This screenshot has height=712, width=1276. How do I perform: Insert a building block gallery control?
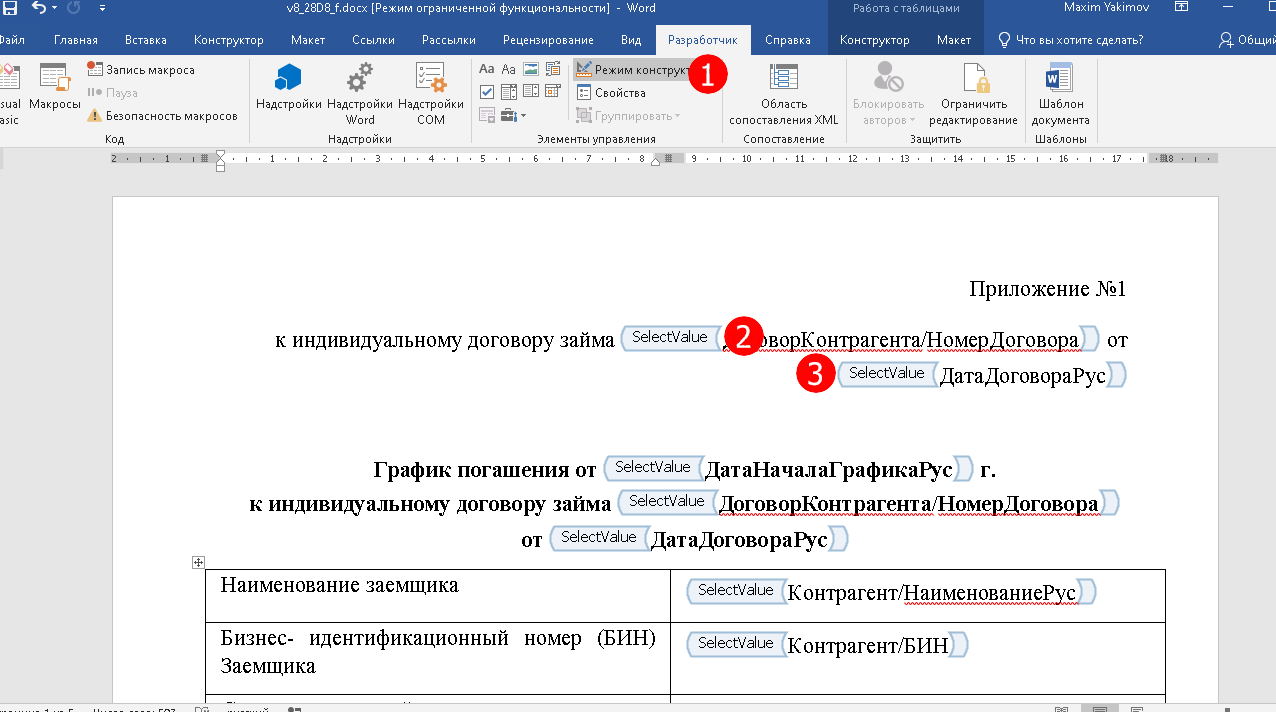[553, 69]
